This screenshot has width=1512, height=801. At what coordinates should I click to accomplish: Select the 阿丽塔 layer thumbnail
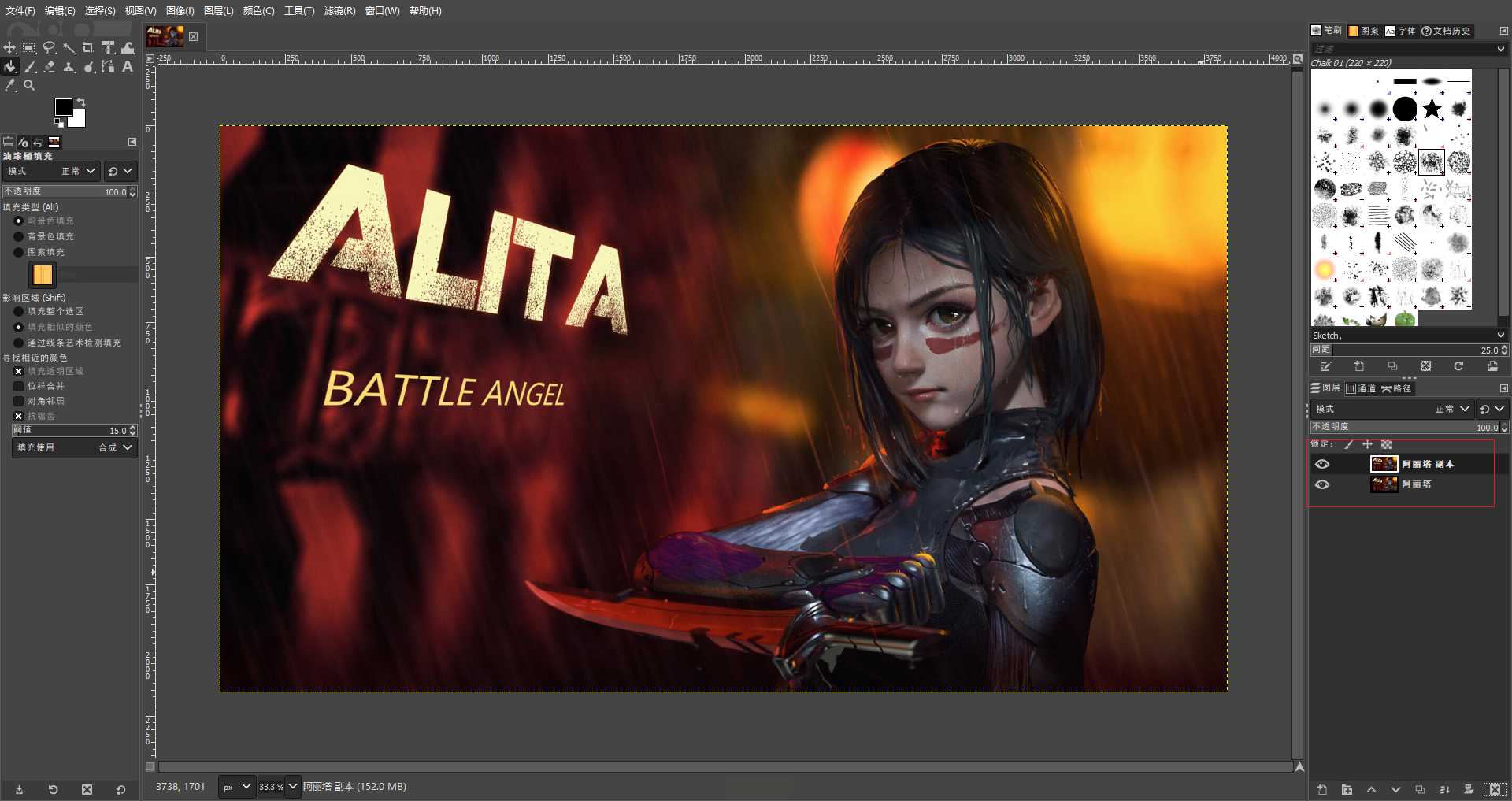click(x=1384, y=484)
